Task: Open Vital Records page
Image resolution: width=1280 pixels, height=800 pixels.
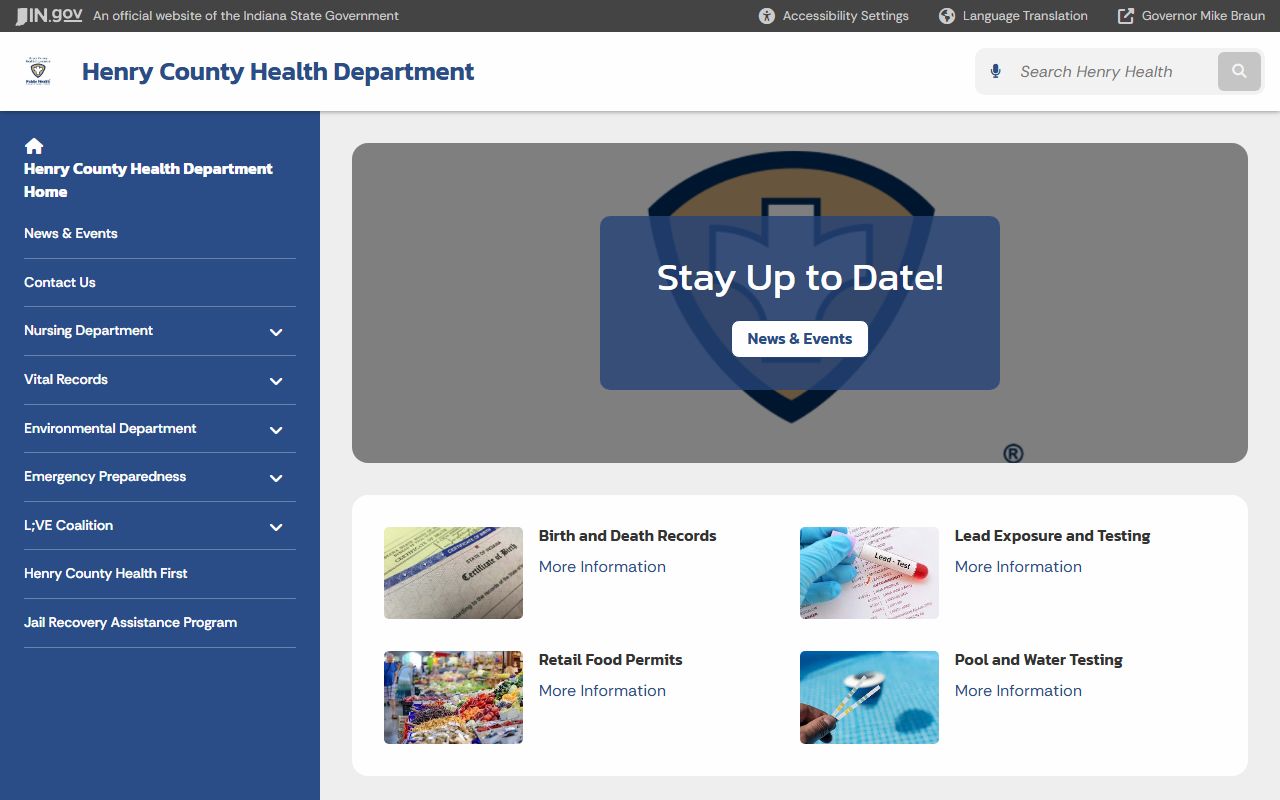Action: coord(66,379)
